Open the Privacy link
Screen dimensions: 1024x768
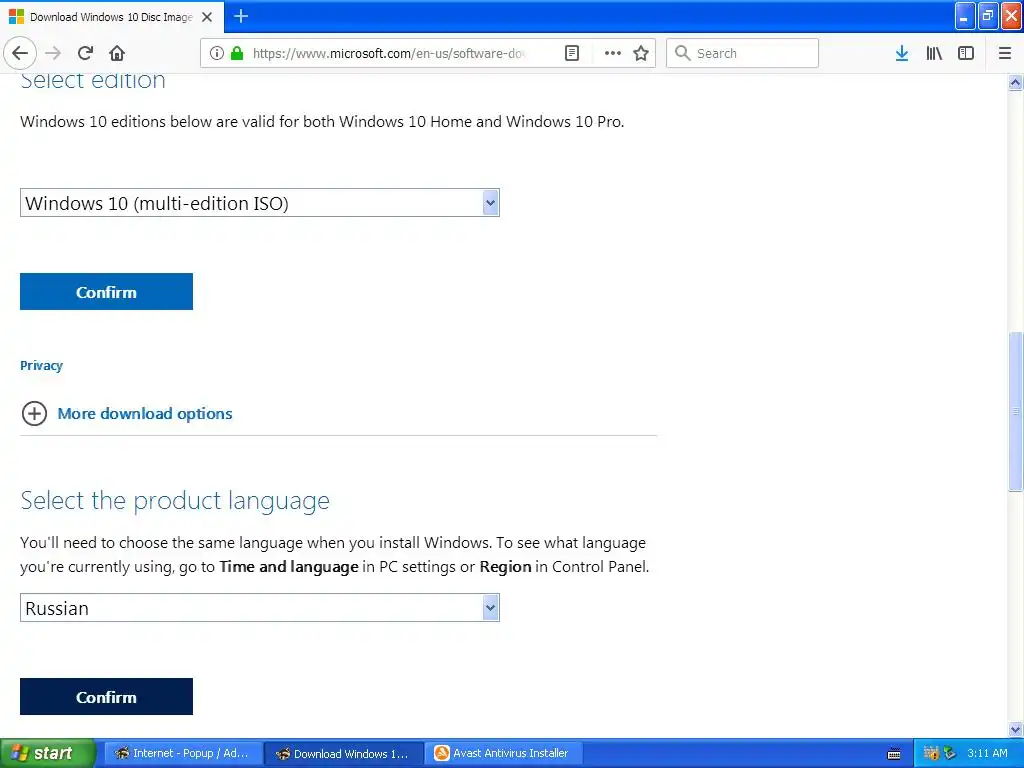coord(41,366)
